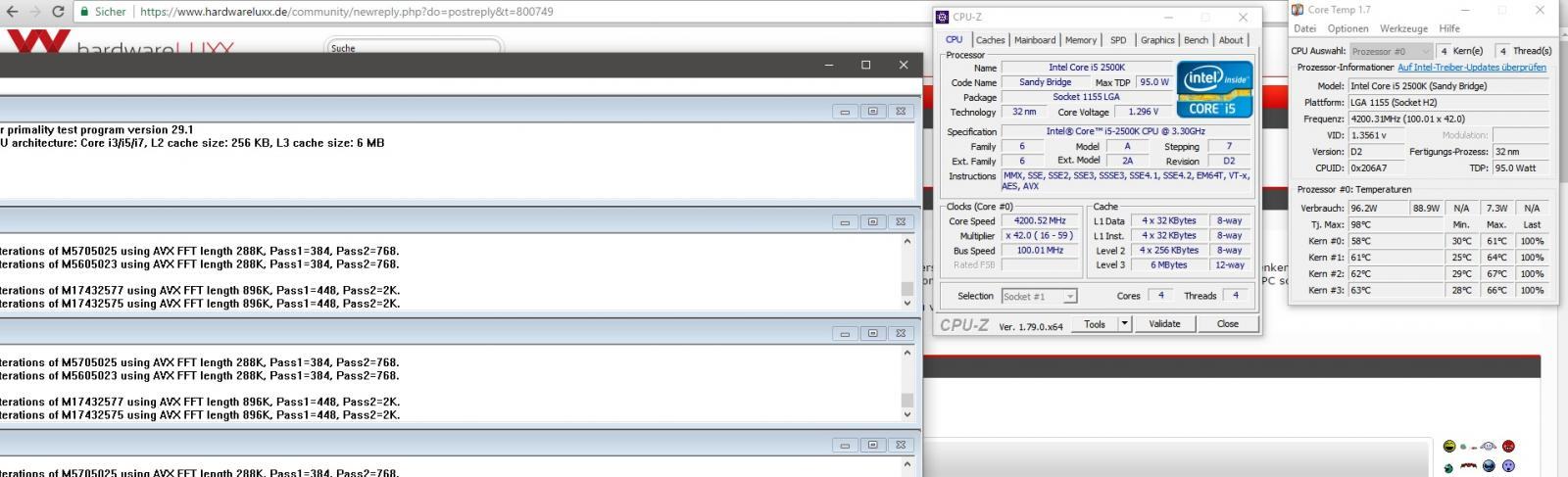This screenshot has width=1568, height=477.
Task: Switch to the Caches tab
Action: pos(991,40)
